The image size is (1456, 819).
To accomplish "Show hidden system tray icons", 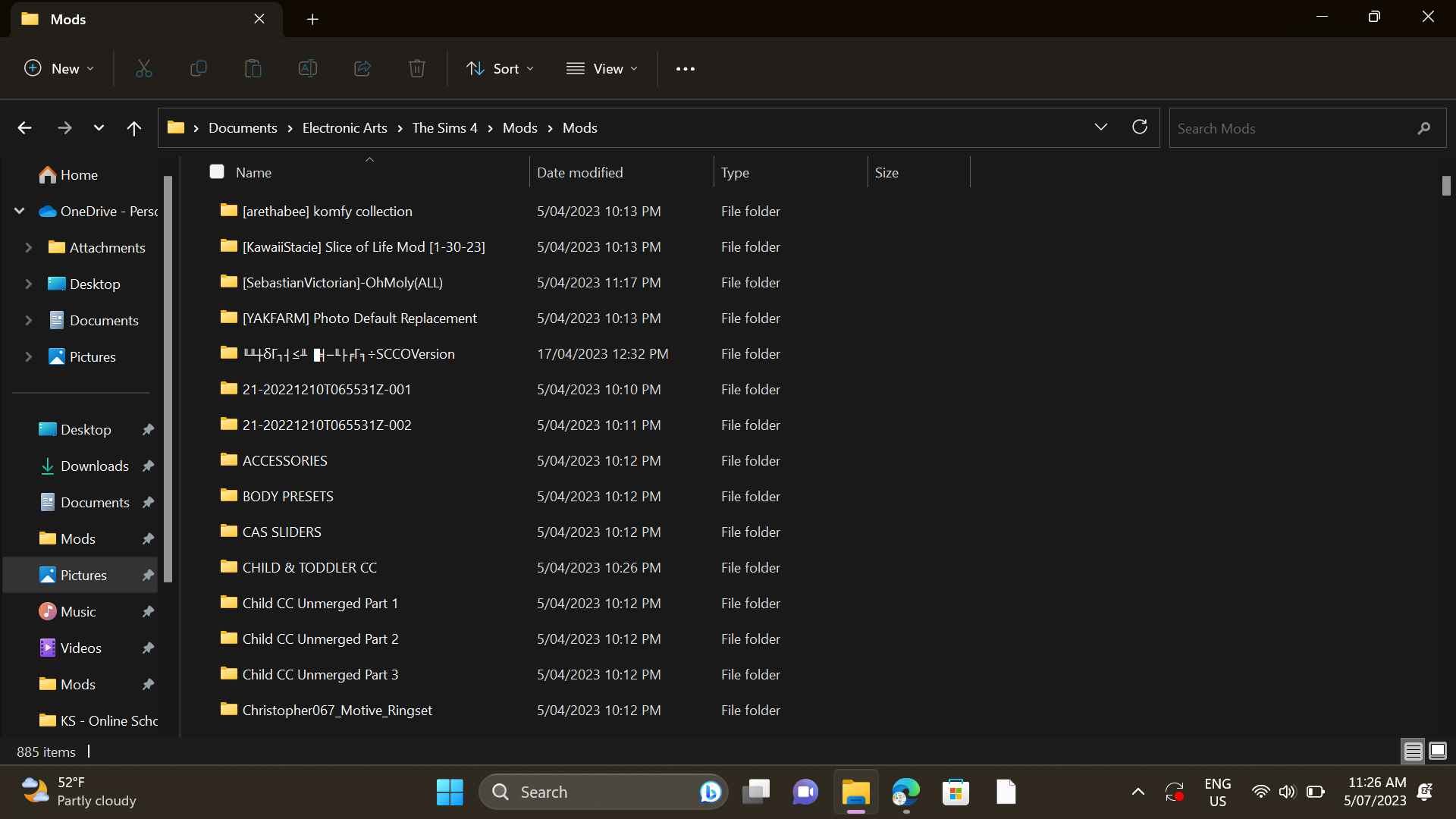I will pos(1138,792).
